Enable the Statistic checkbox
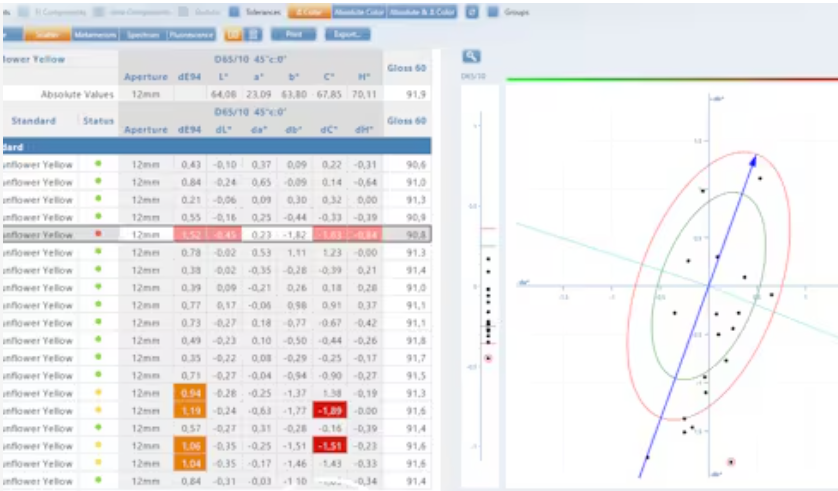Viewport: 838px width, 491px height. 185,12
